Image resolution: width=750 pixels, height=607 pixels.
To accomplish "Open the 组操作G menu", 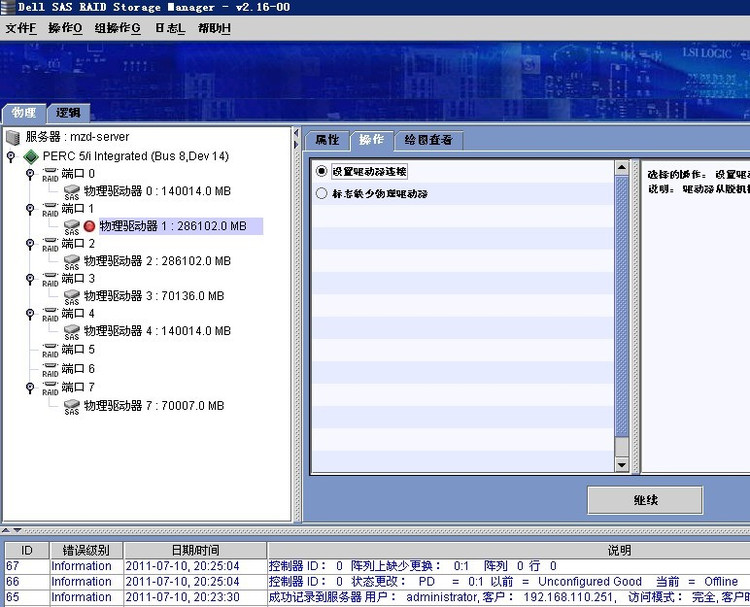I will tap(118, 28).
